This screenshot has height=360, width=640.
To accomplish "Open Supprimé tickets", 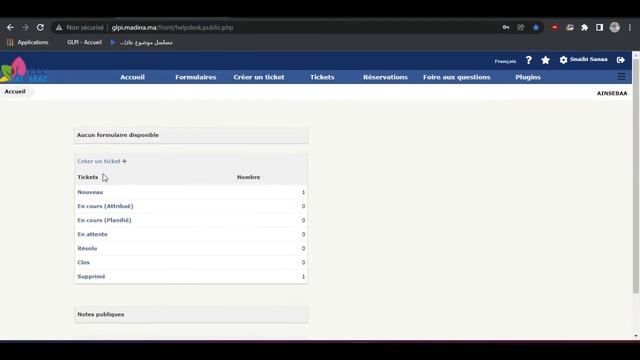I will pos(91,276).
